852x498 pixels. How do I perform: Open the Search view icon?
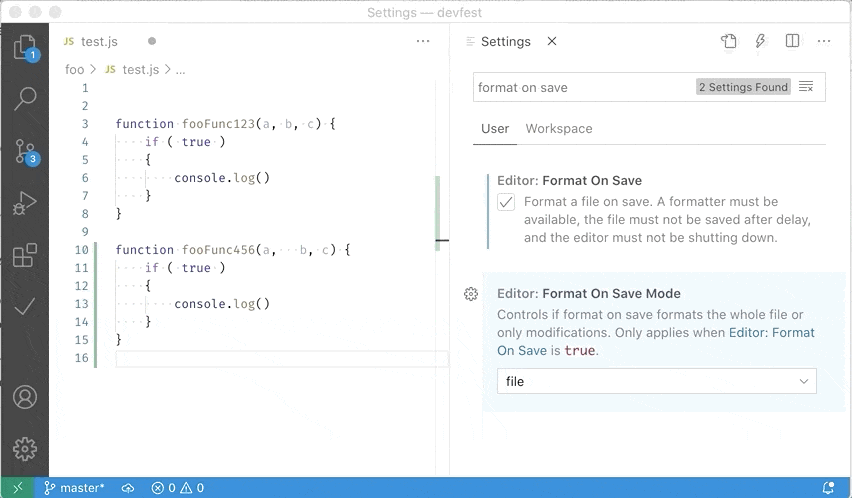[25, 98]
